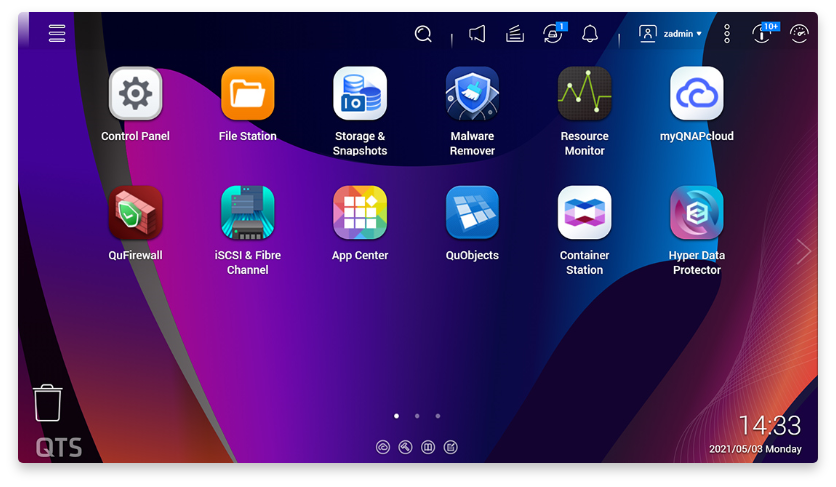Go to next desktop page arrow
836x487 pixels.
(x=803, y=252)
